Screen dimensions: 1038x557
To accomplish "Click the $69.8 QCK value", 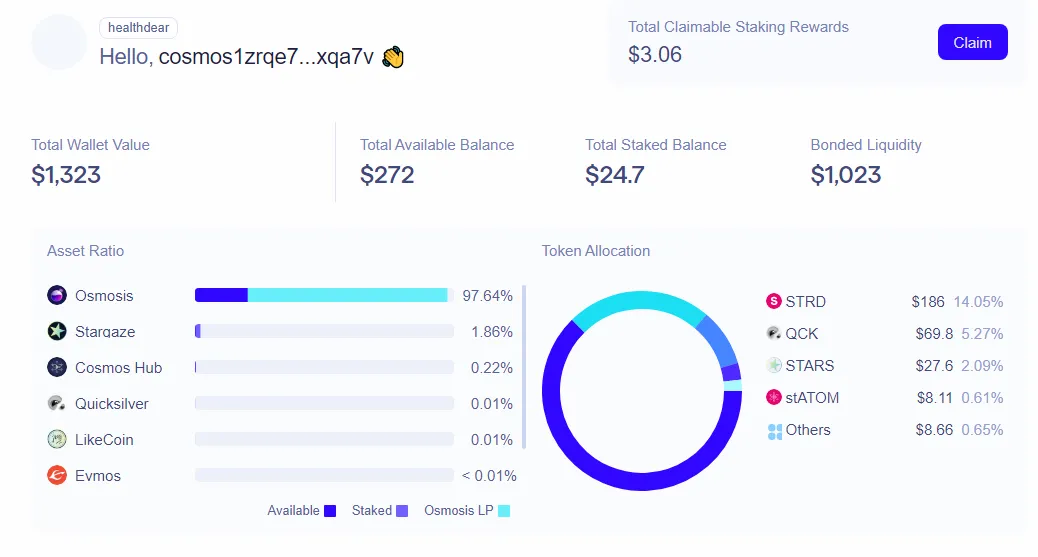I will pos(934,334).
